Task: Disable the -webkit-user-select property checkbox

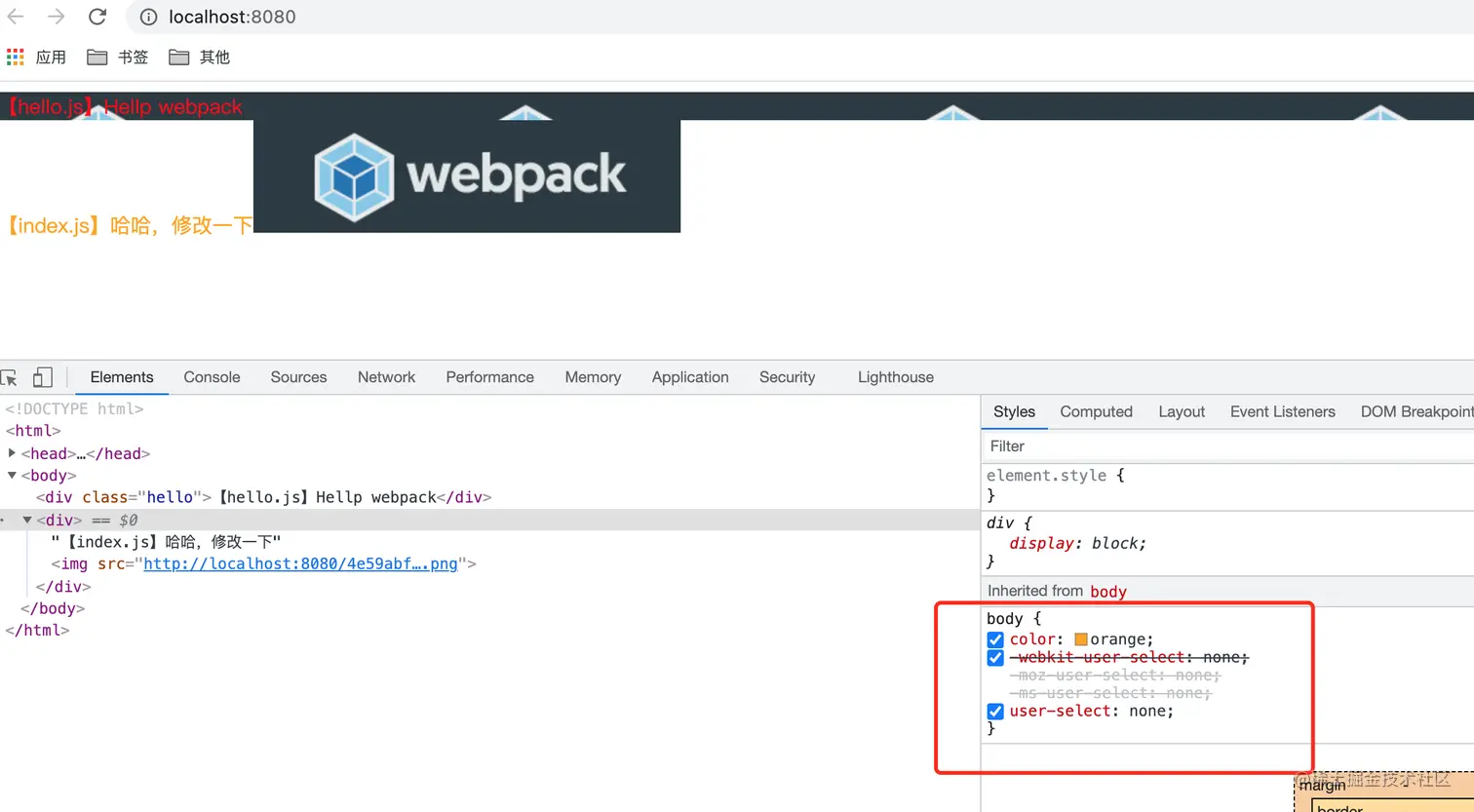Action: pos(995,658)
